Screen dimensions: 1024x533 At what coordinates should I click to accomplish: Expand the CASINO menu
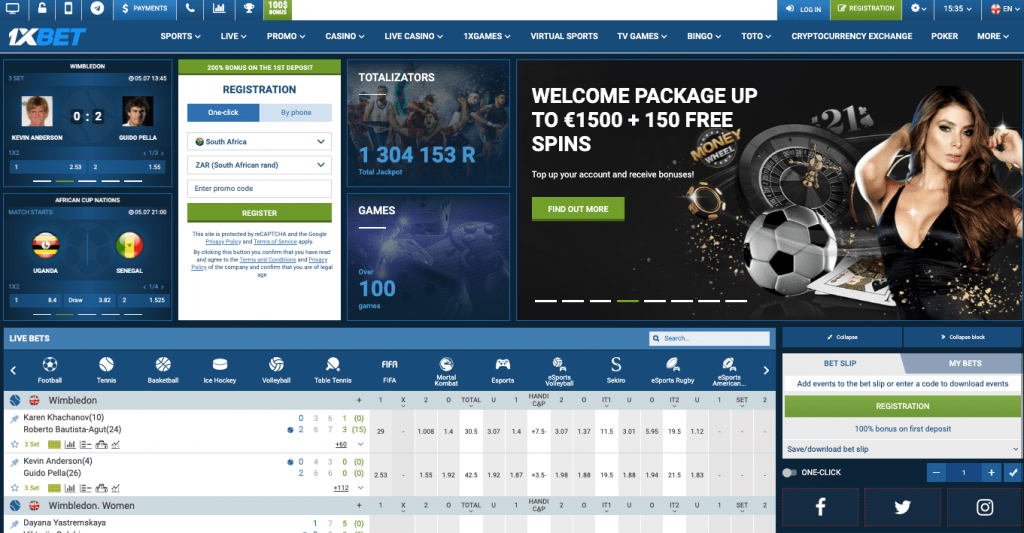click(x=345, y=37)
